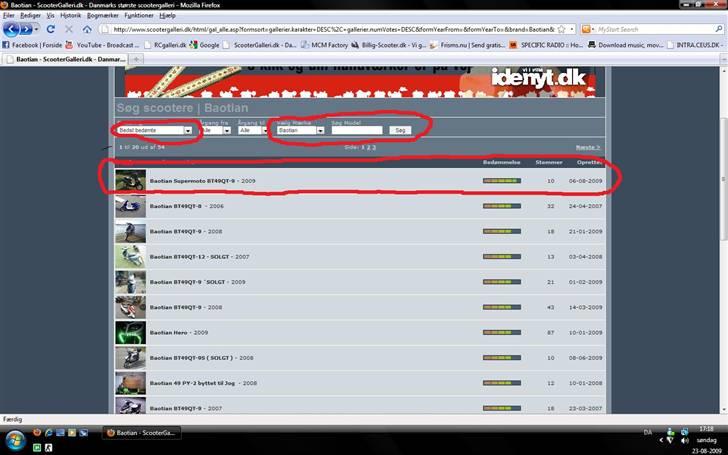Open the Rediger menu
Viewport: 728px width, 455px height.
point(30,15)
